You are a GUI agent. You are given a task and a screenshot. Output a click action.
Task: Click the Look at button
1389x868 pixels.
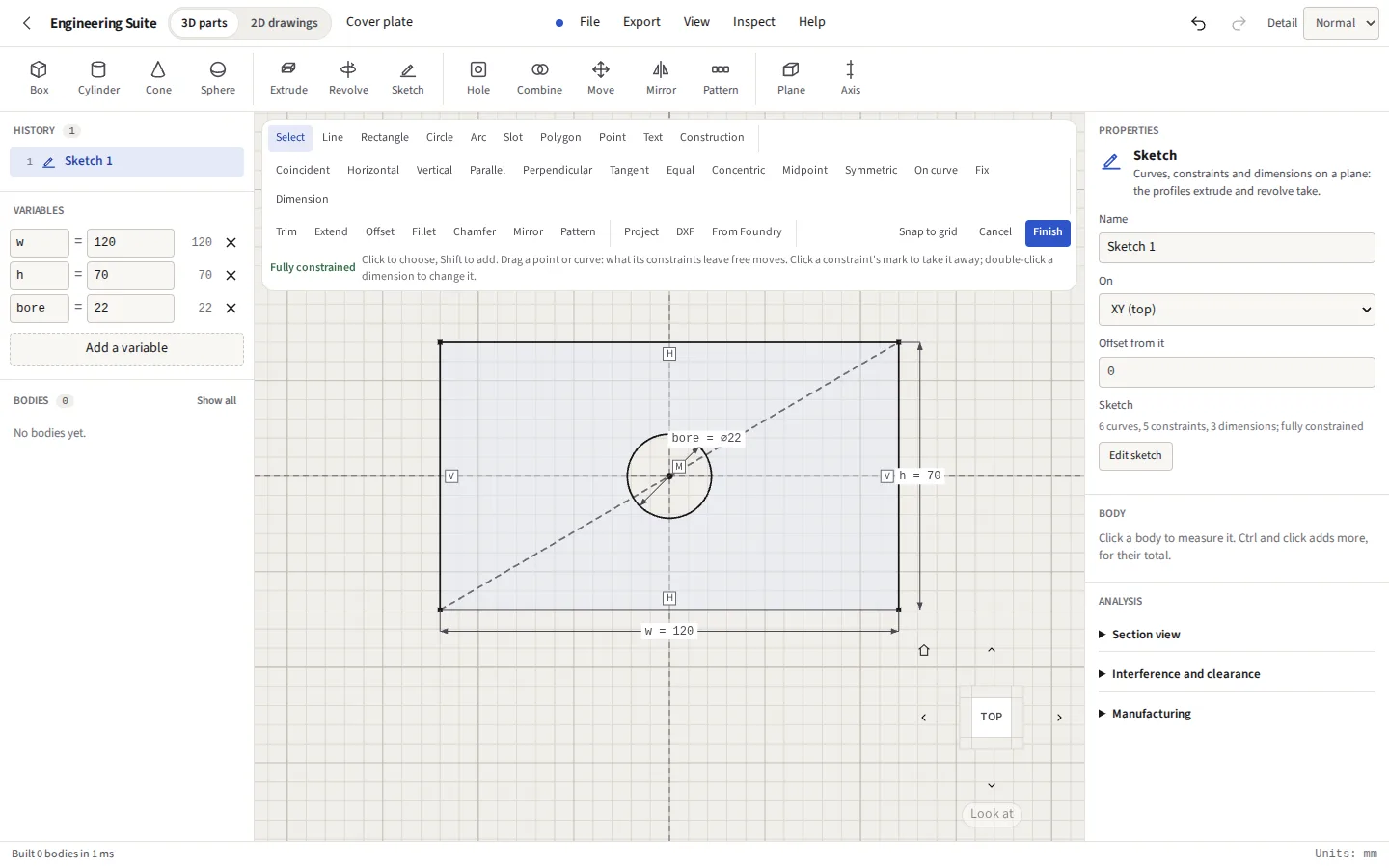pyautogui.click(x=992, y=814)
